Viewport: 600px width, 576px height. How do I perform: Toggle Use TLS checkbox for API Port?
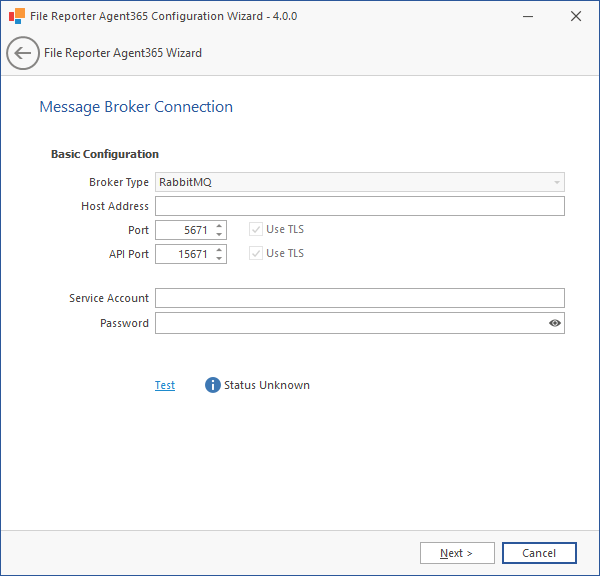(x=256, y=254)
